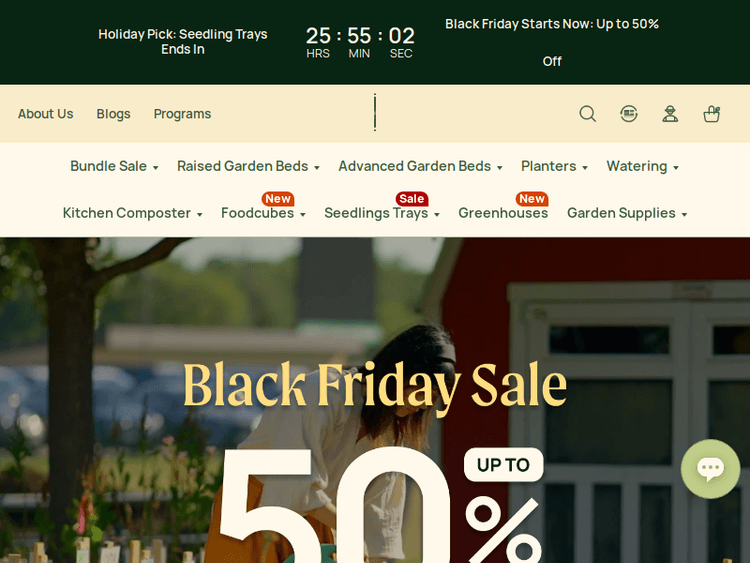Click the Sale badge above Seedlings Trays
Image resolution: width=750 pixels, height=563 pixels.
(412, 199)
